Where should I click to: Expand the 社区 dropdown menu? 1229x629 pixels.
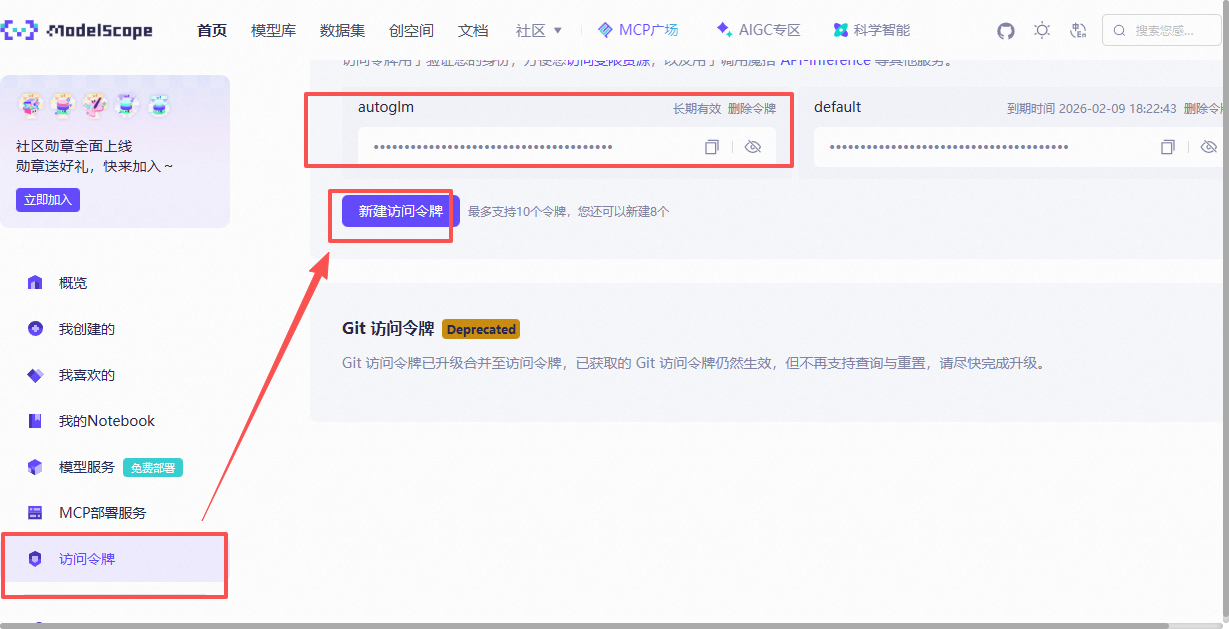tap(539, 31)
